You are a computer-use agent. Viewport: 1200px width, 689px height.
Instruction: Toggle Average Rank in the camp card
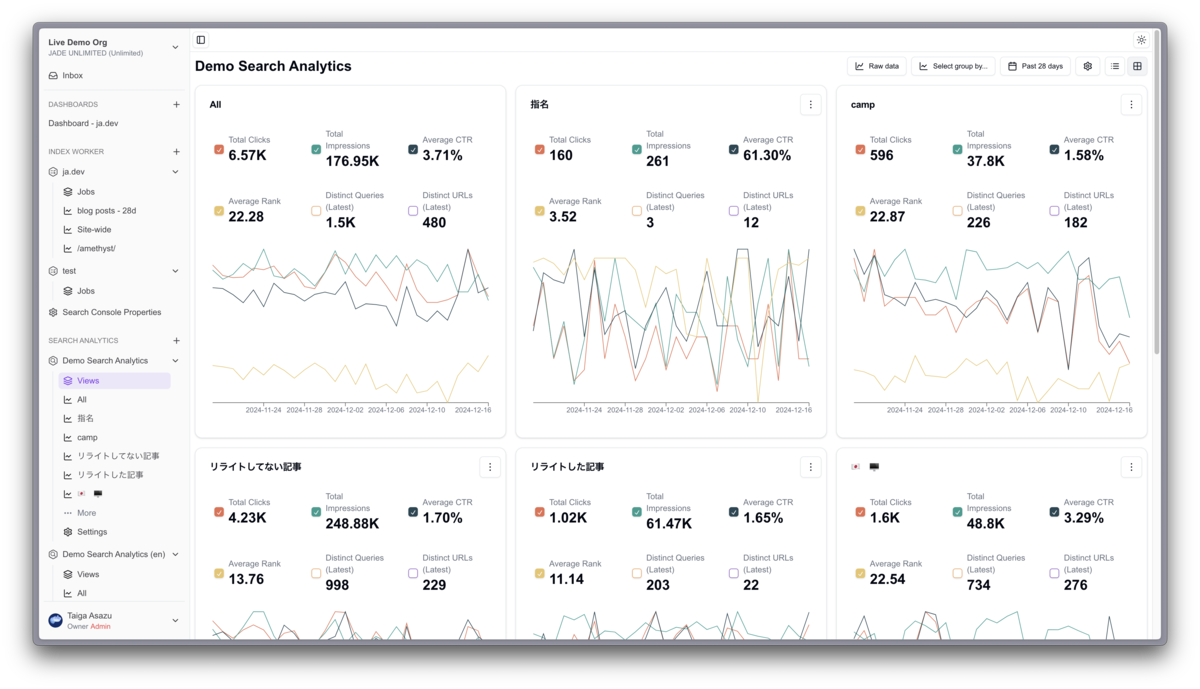[x=860, y=211]
